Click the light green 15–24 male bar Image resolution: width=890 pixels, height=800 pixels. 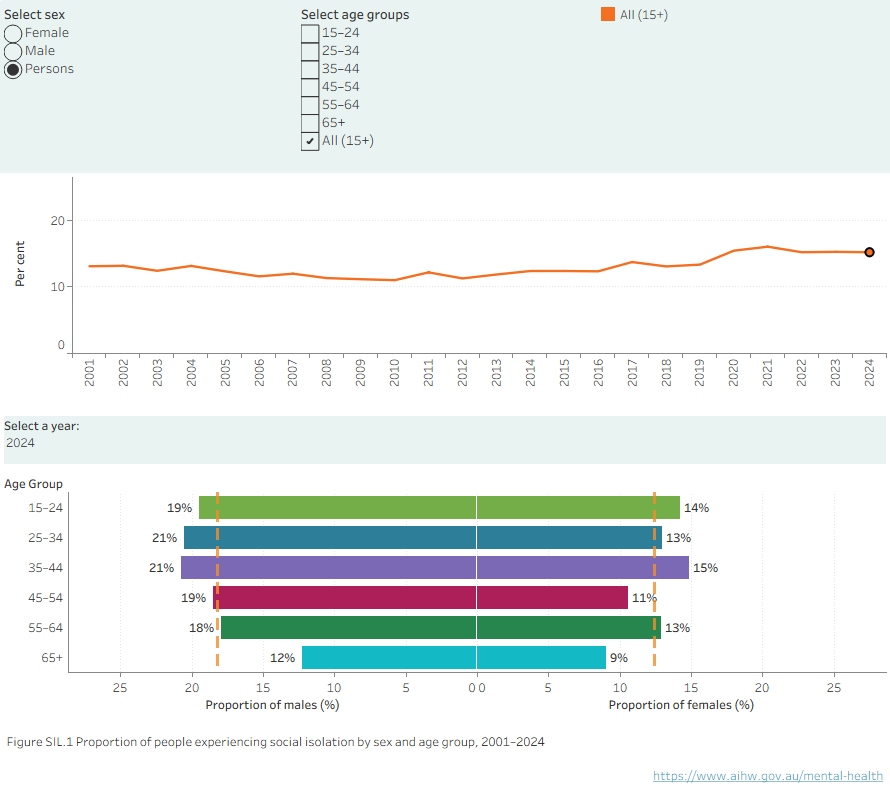[x=337, y=508]
